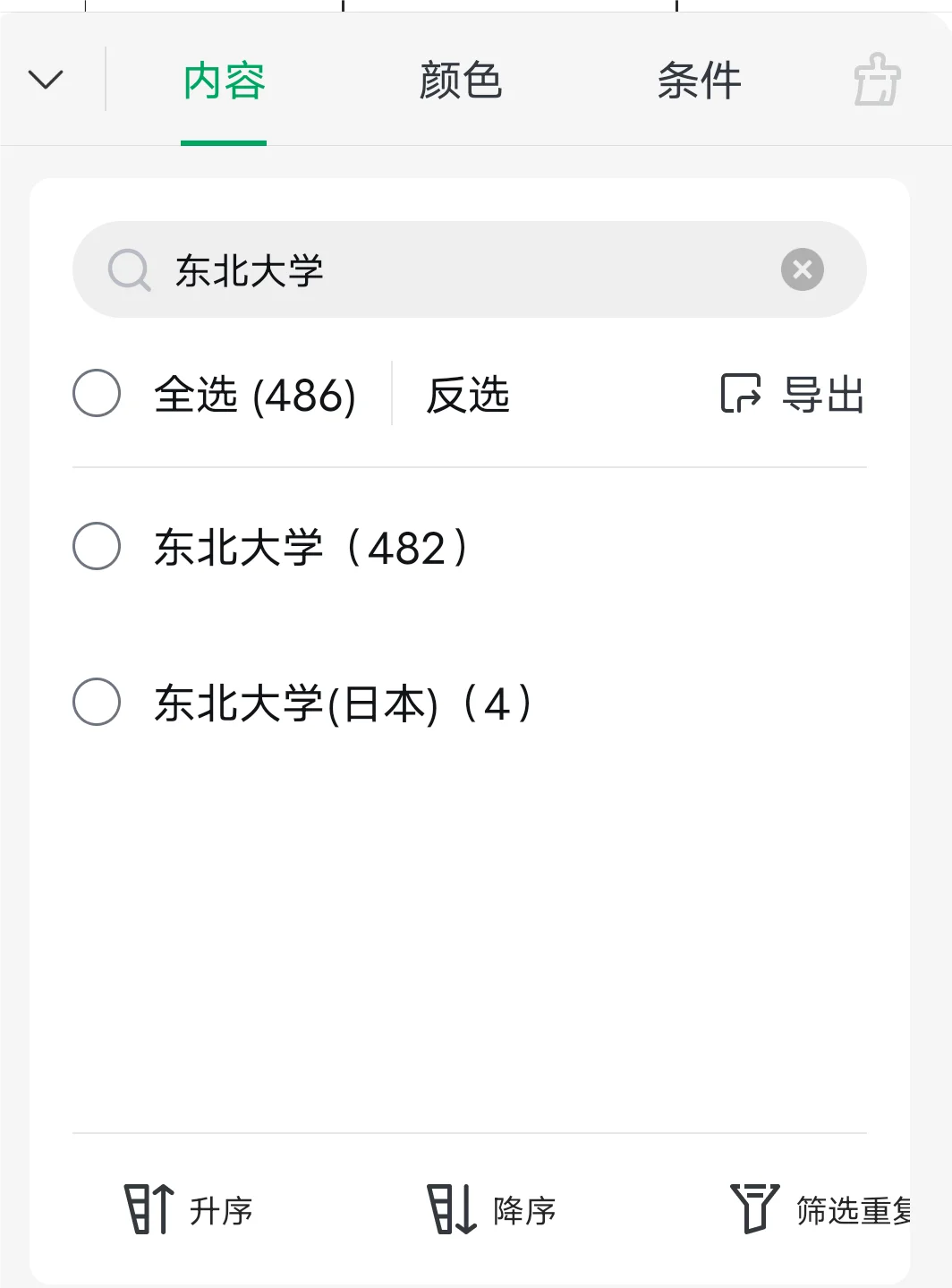Click the descending sort icon
The height and width of the screenshot is (1288, 952).
(451, 1209)
